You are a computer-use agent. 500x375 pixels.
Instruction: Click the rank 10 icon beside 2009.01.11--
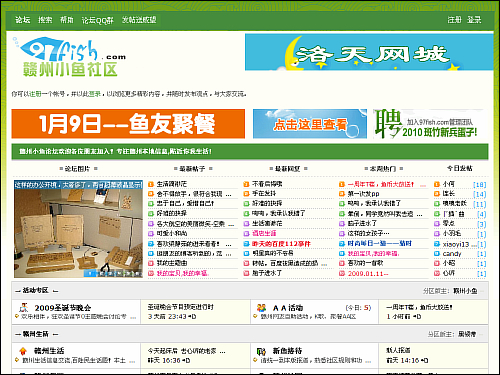342,273
